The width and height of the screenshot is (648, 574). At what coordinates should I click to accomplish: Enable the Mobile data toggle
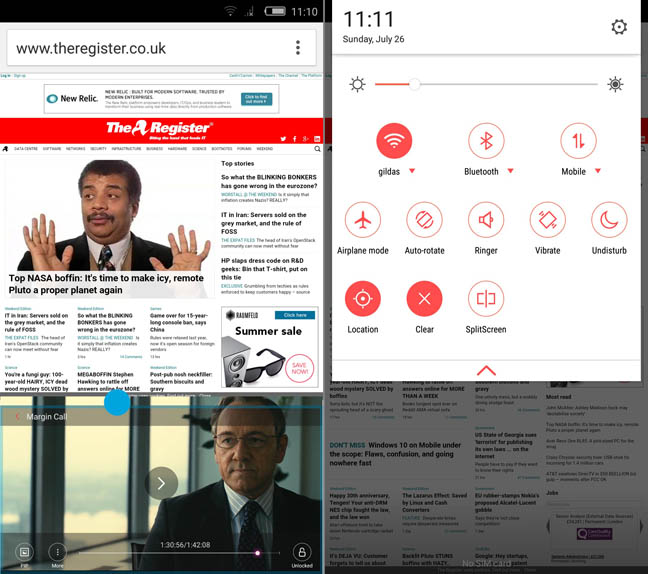(x=578, y=141)
